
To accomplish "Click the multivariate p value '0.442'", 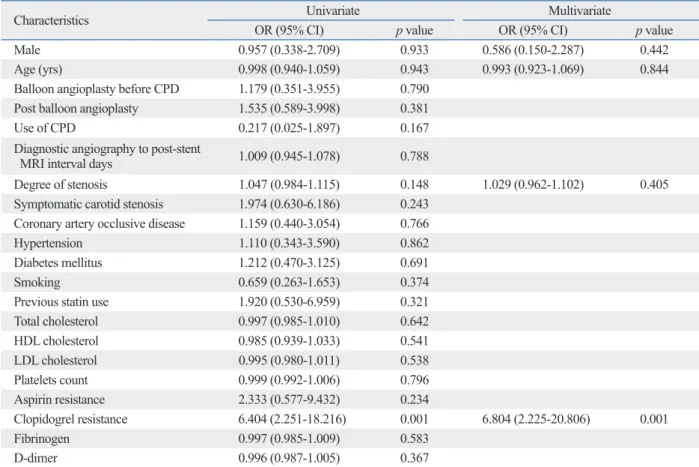I will [654, 50].
